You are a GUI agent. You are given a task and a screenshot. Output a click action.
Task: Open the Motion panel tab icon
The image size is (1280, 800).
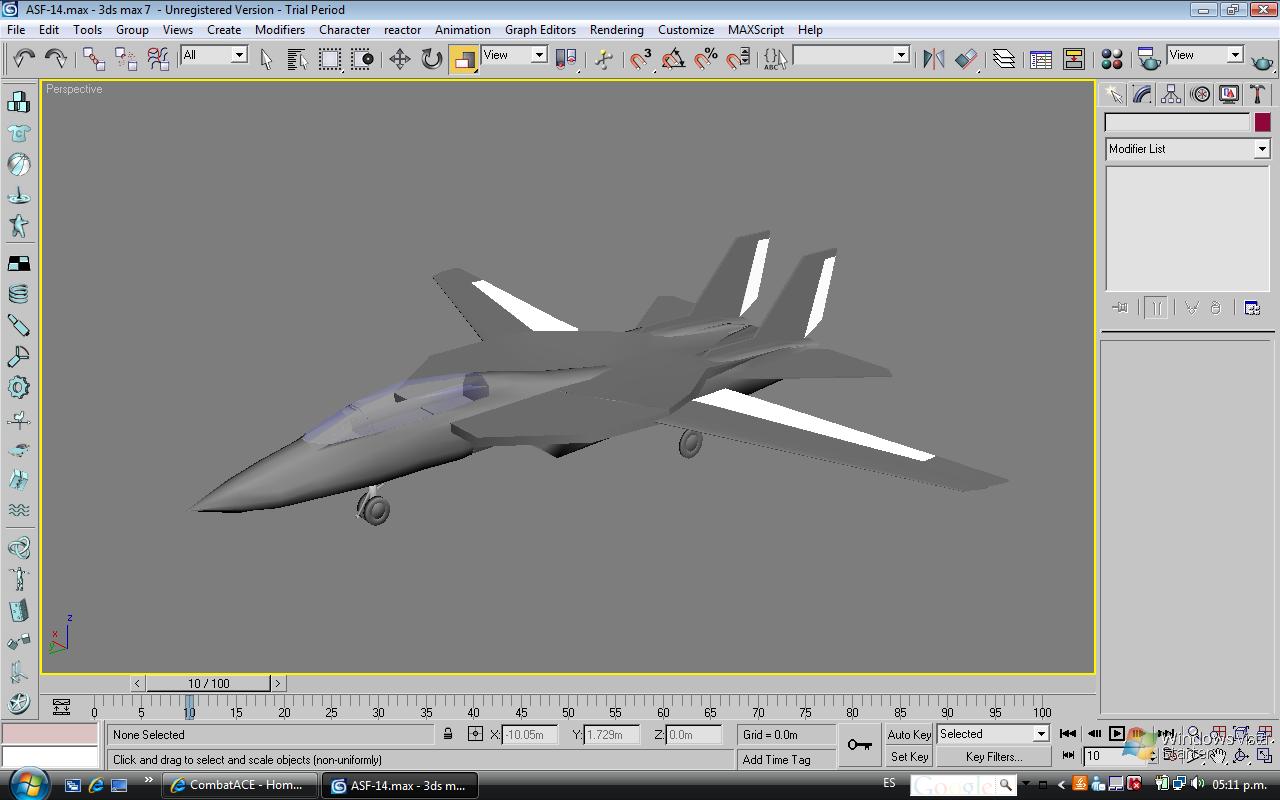(1200, 94)
